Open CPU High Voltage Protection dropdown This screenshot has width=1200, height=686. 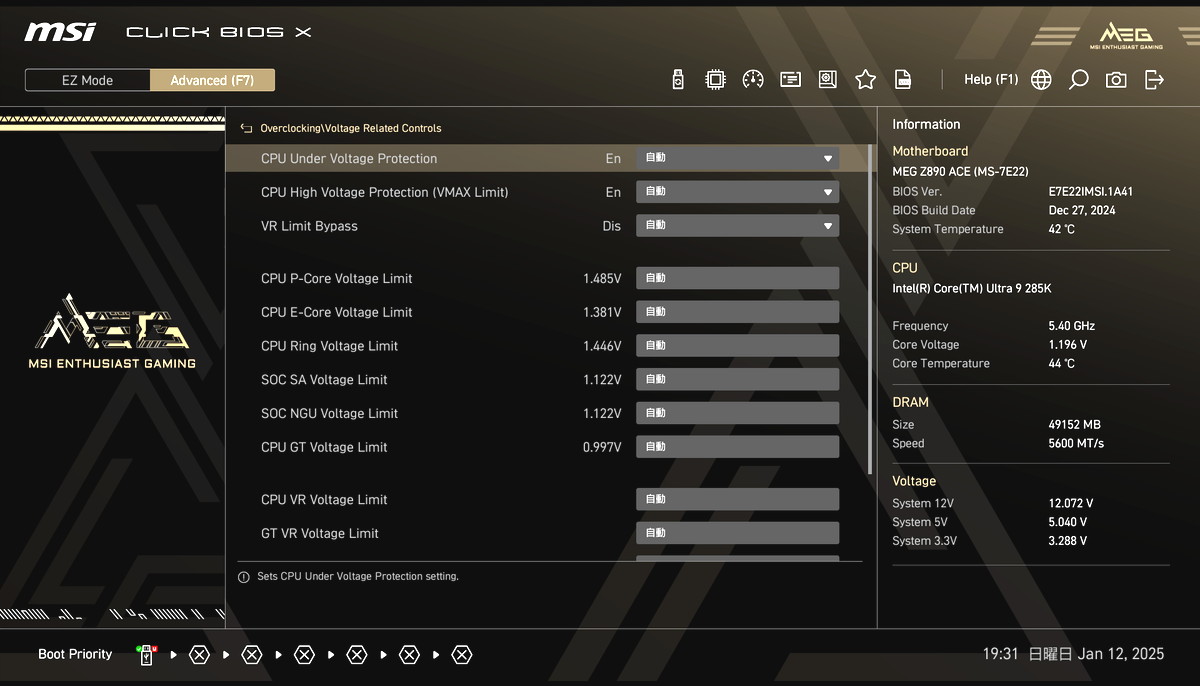[x=737, y=192]
